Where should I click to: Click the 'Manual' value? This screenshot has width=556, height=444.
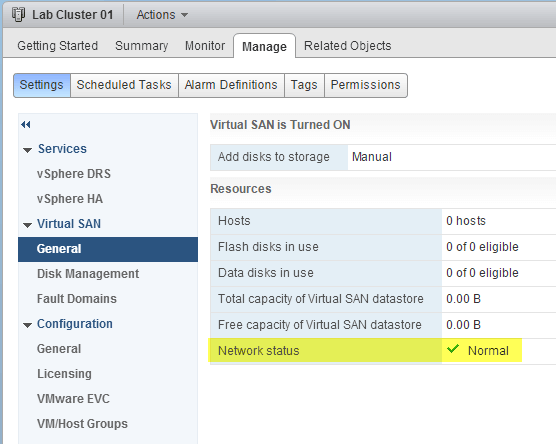[372, 157]
